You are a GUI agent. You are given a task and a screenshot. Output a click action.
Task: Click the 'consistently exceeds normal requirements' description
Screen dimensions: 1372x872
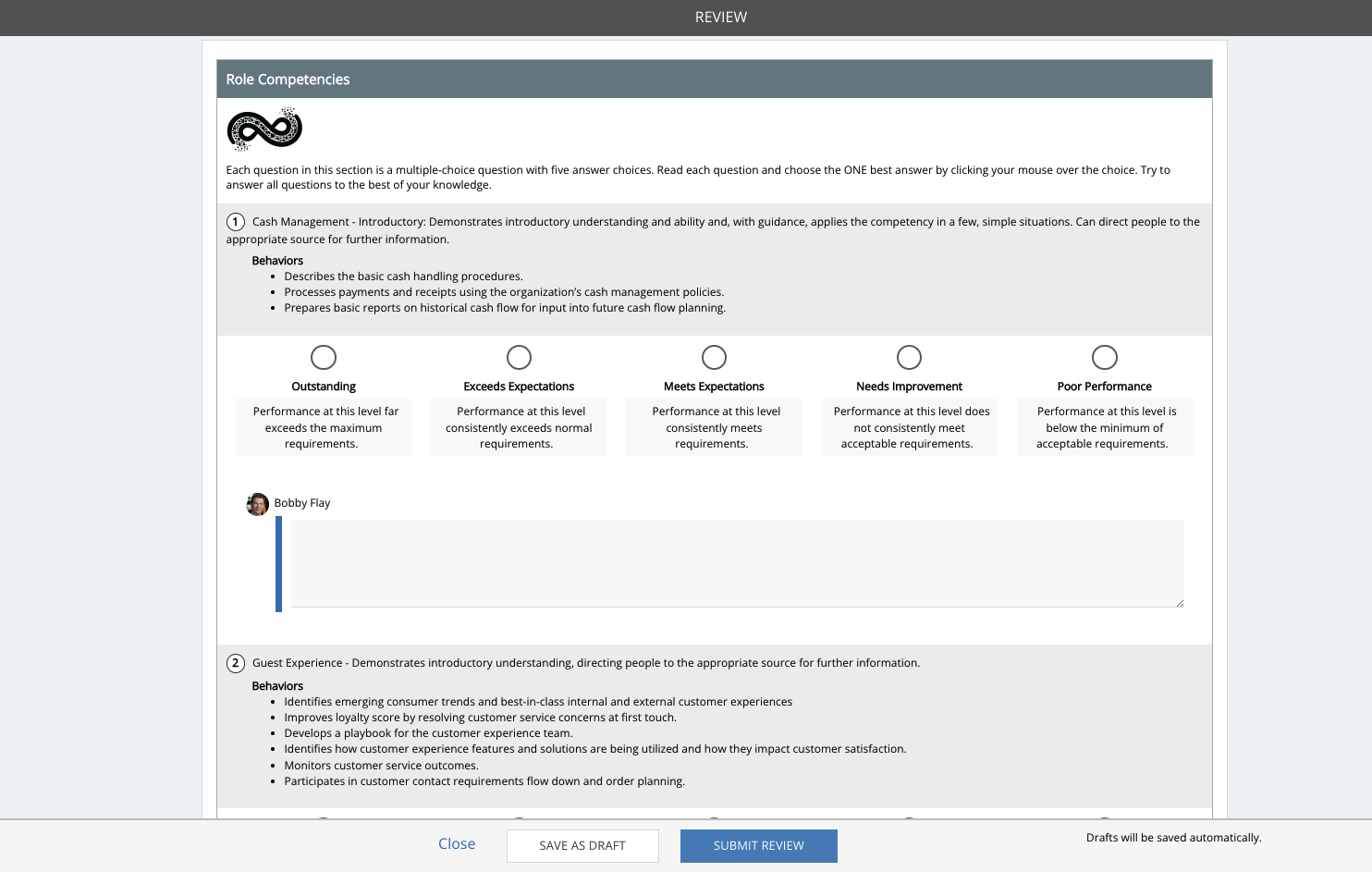click(x=519, y=427)
